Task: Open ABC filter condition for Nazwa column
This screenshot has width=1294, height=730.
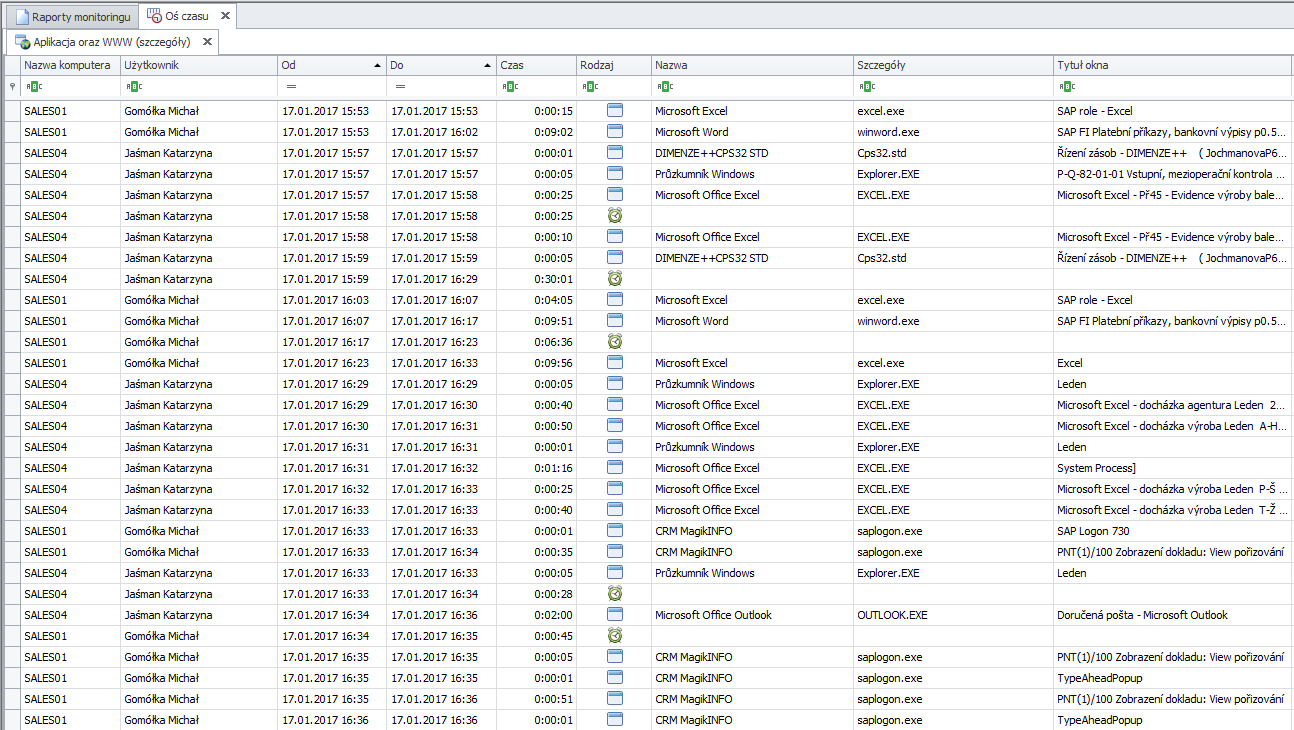Action: pyautogui.click(x=665, y=87)
